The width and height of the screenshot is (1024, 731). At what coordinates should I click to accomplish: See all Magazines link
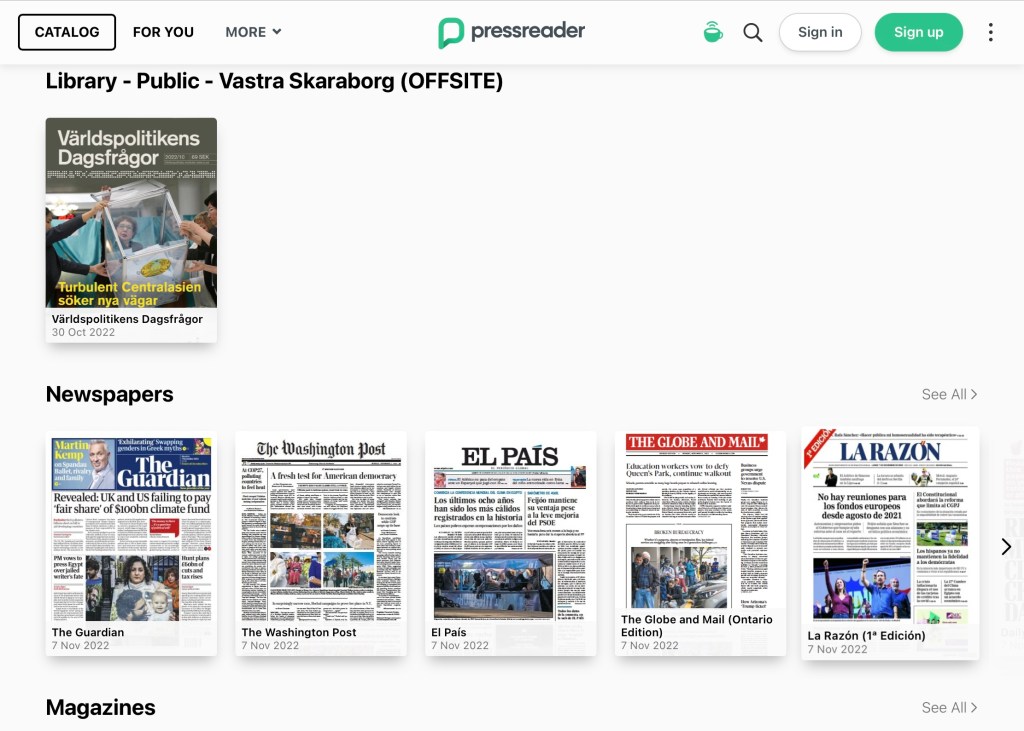949,707
